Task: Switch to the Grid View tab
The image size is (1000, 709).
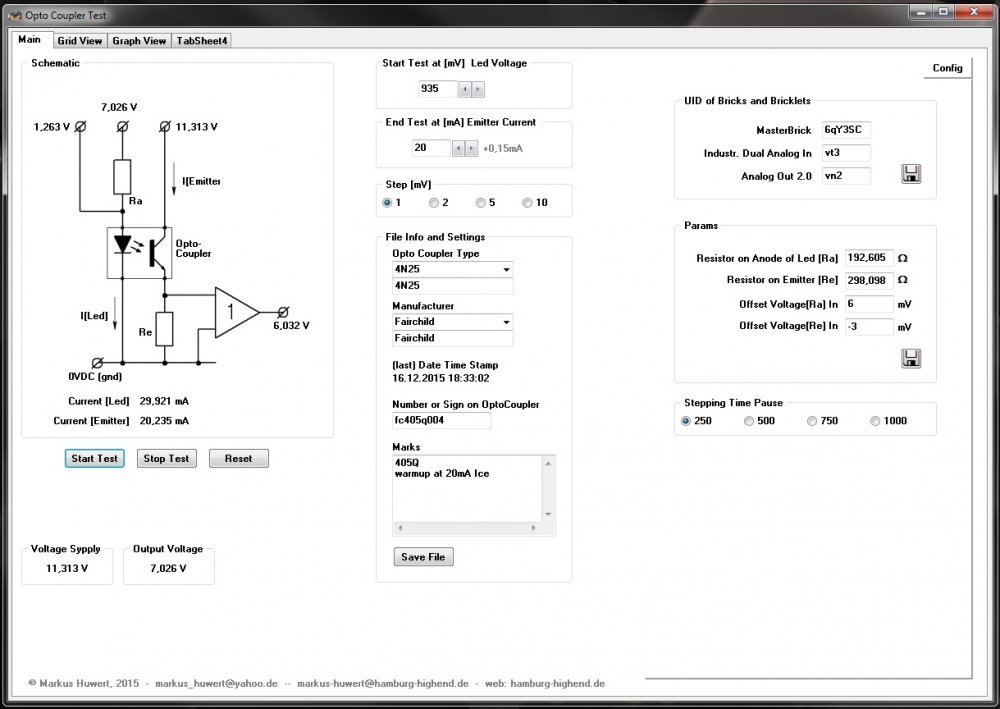Action: tap(79, 41)
